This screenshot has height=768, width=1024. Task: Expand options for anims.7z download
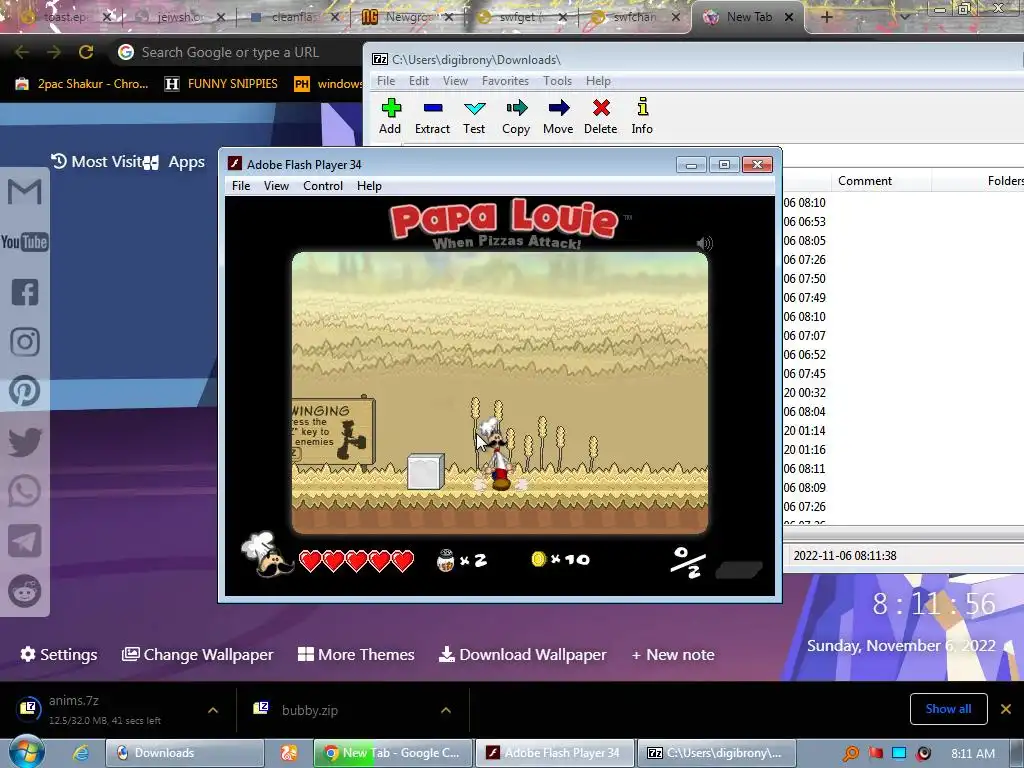coord(213,710)
